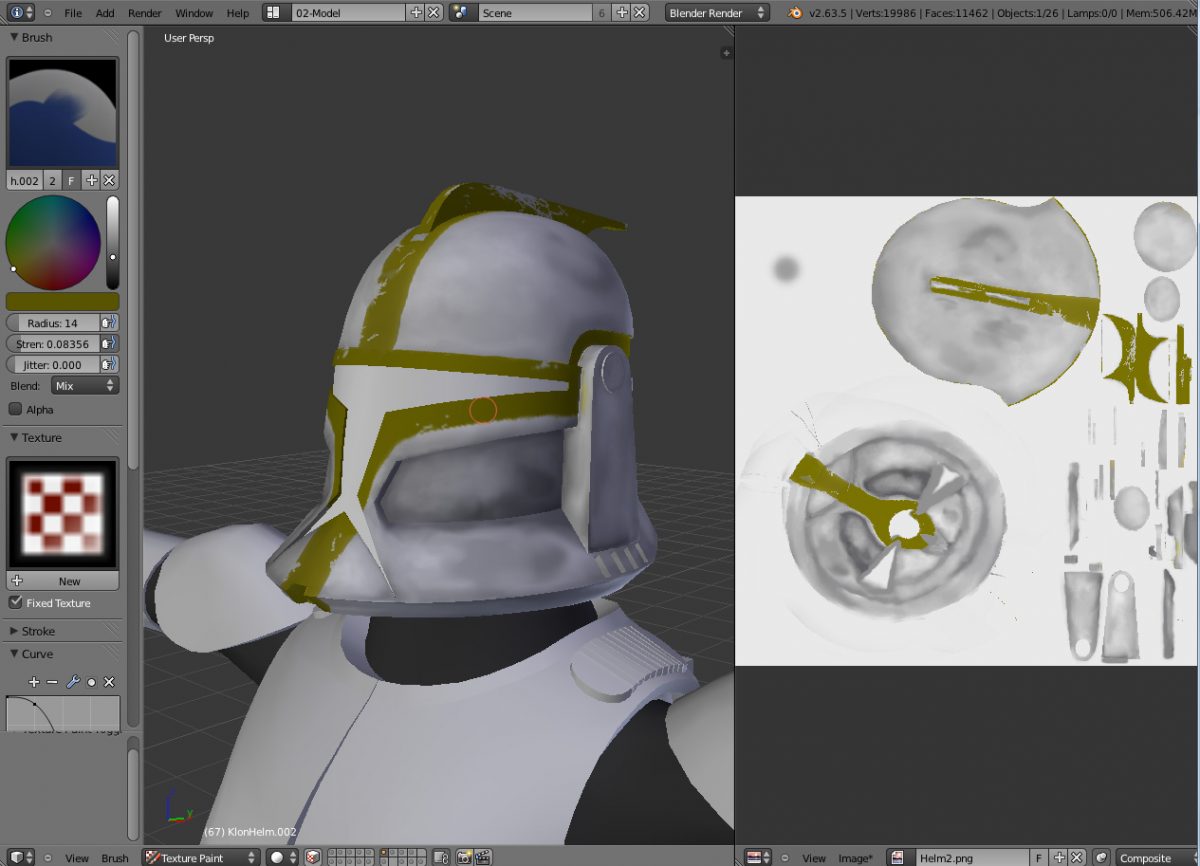The width and height of the screenshot is (1200, 866).
Task: Click the Helm2.png image name field
Action: tap(973, 857)
